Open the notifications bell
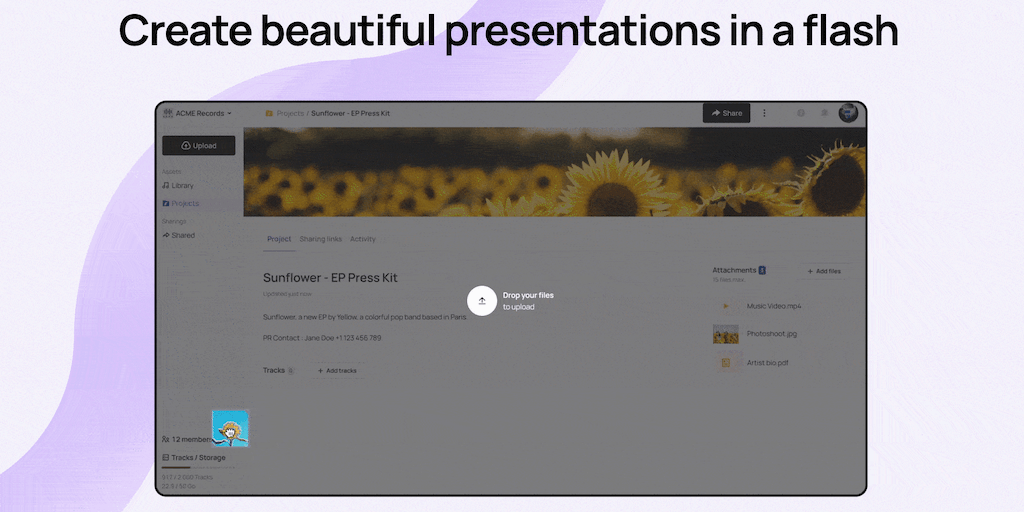The width and height of the screenshot is (1024, 512). 824,114
